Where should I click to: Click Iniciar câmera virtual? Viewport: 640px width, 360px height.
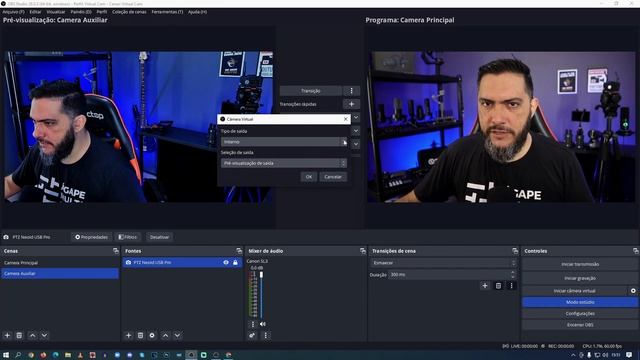[x=575, y=291]
